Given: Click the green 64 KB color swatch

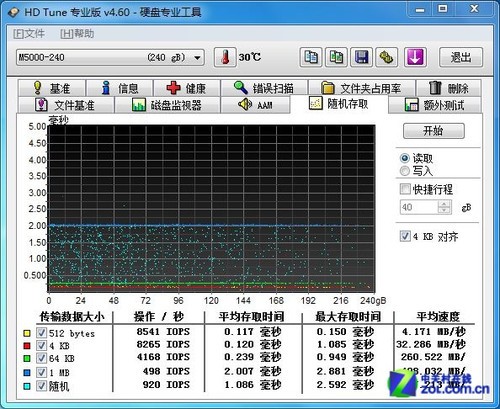Looking at the screenshot, I should pos(27,359).
